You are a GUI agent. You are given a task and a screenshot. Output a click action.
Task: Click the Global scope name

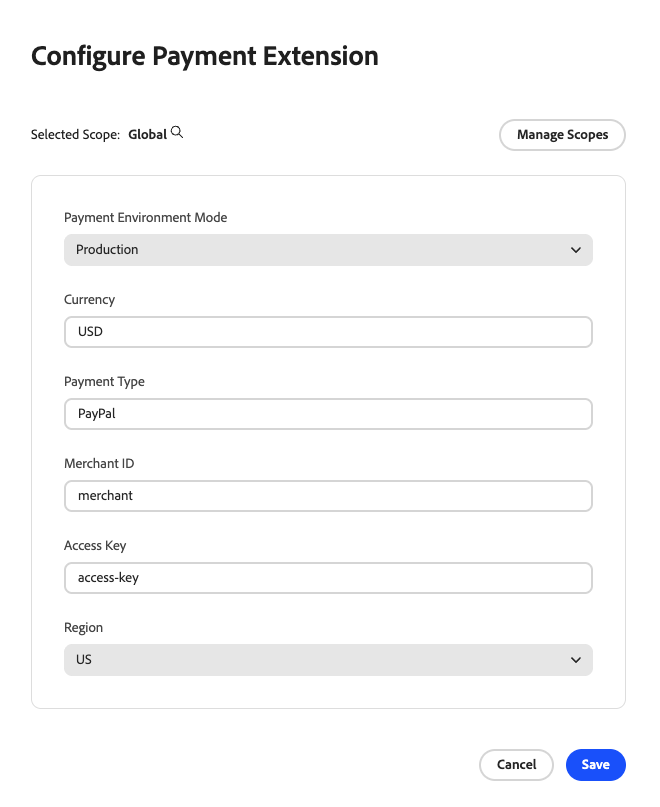147,135
